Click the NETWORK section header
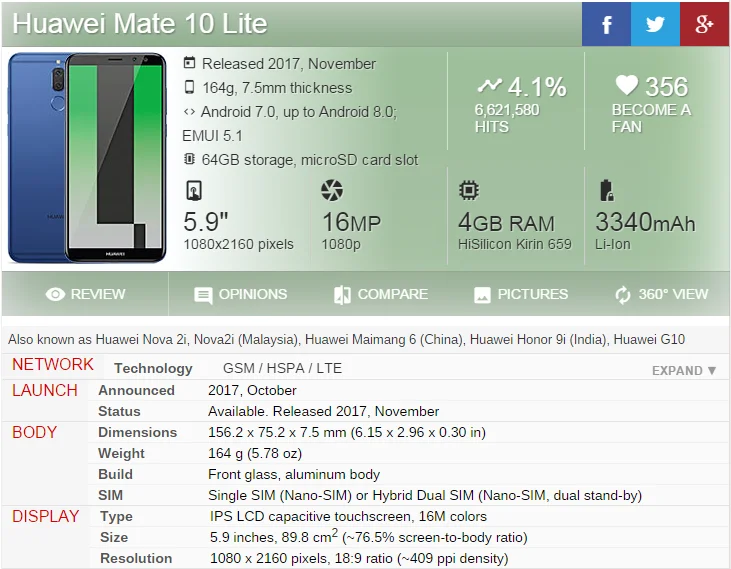This screenshot has width=731, height=569. pos(53,364)
